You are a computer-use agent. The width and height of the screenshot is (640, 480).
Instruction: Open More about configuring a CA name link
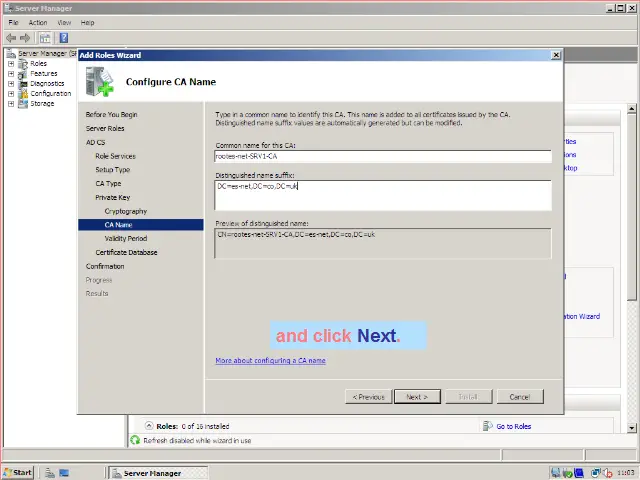(271, 361)
